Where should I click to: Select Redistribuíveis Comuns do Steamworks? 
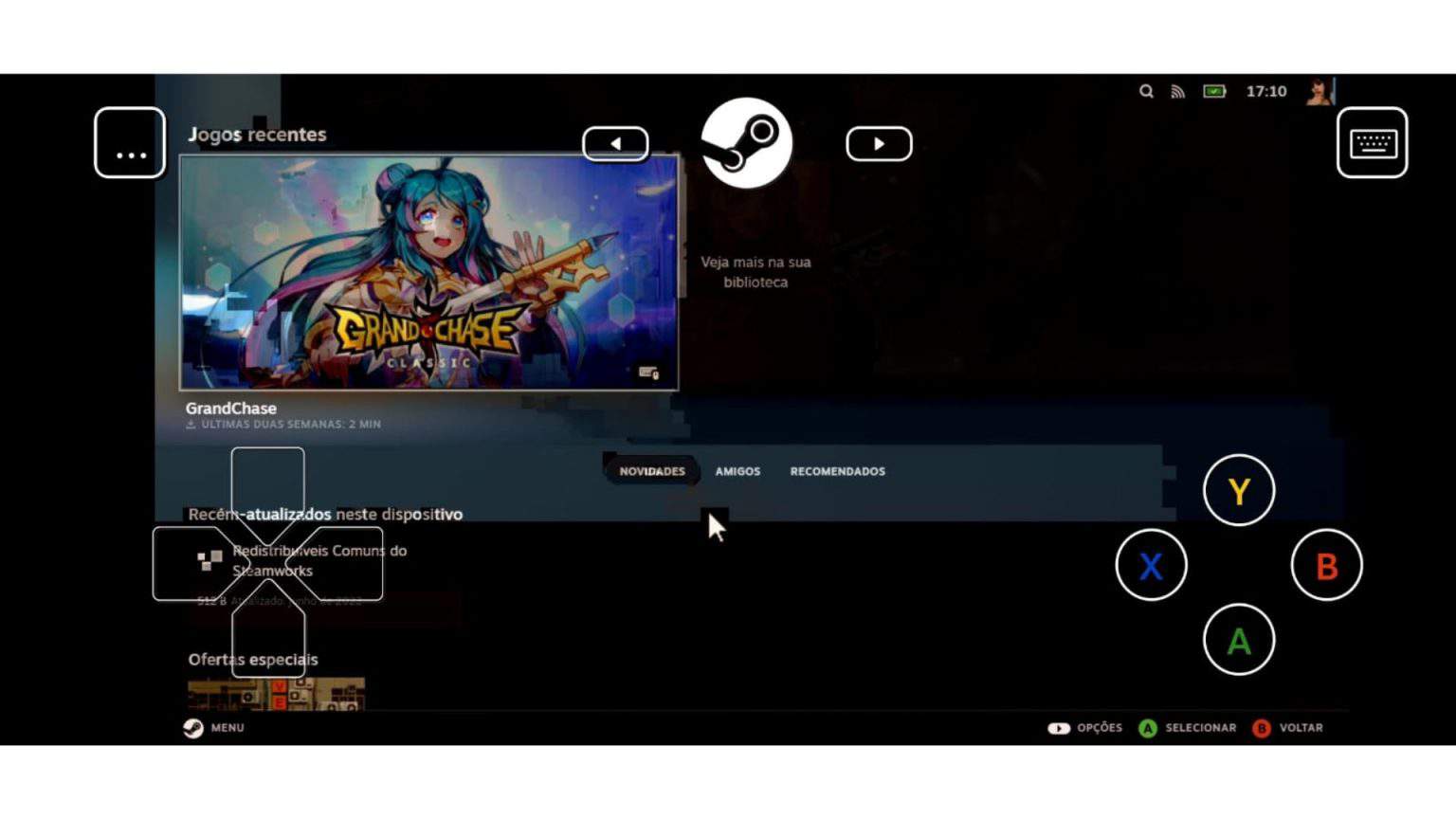pos(318,560)
